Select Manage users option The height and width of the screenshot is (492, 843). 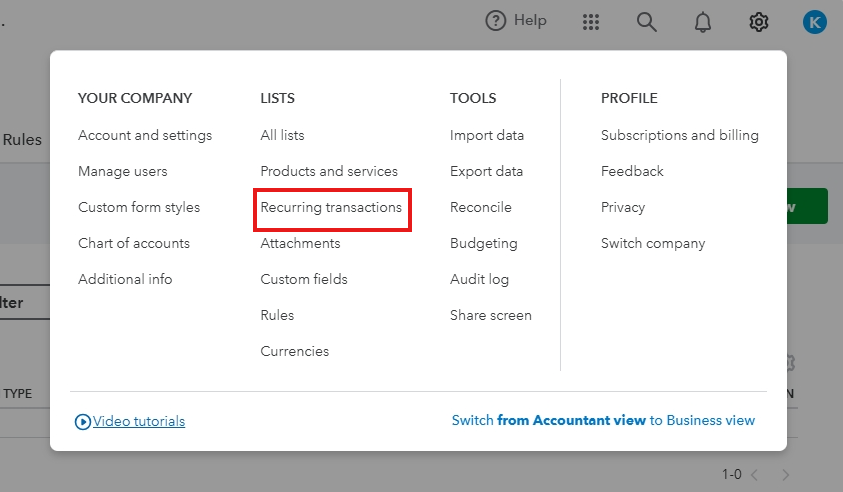[x=123, y=171]
